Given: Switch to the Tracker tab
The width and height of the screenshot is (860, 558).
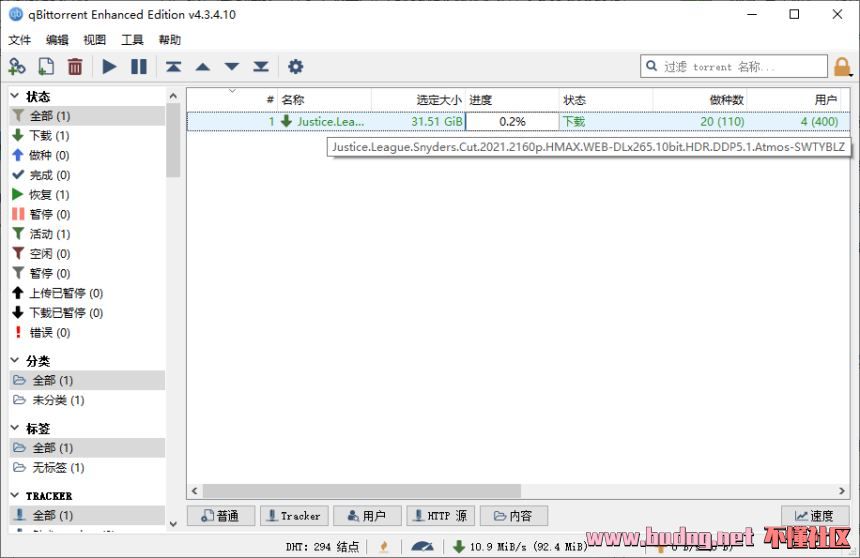Looking at the screenshot, I should click(294, 516).
